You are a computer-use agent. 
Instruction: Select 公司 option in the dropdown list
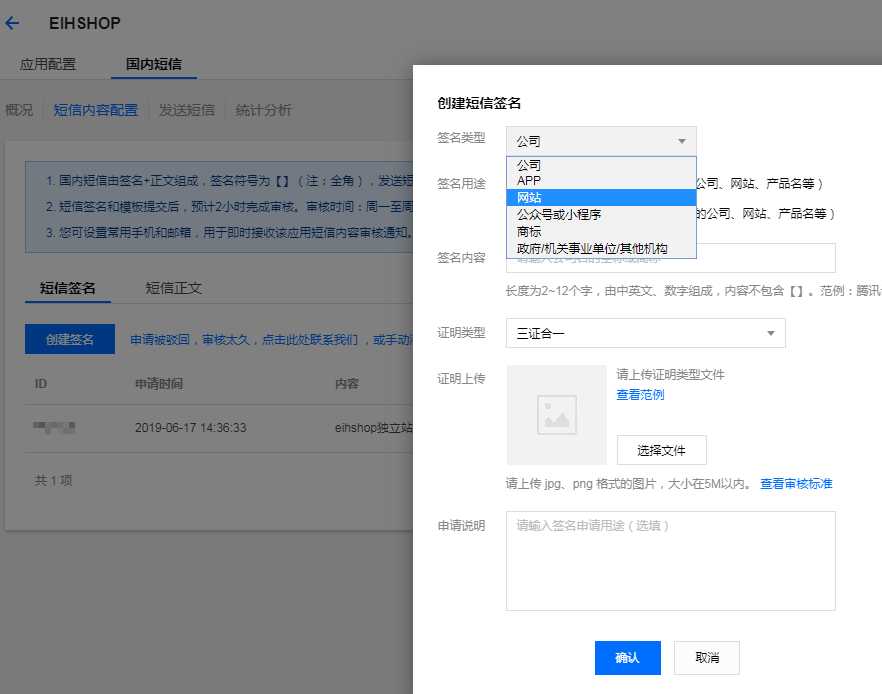pos(601,165)
